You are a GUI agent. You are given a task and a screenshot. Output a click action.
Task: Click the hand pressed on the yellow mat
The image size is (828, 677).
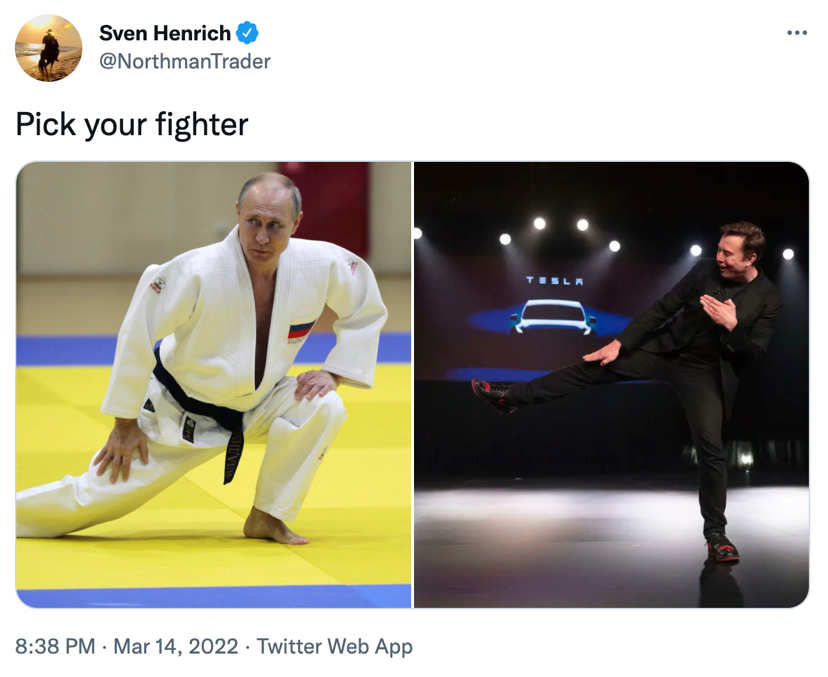pos(122,449)
